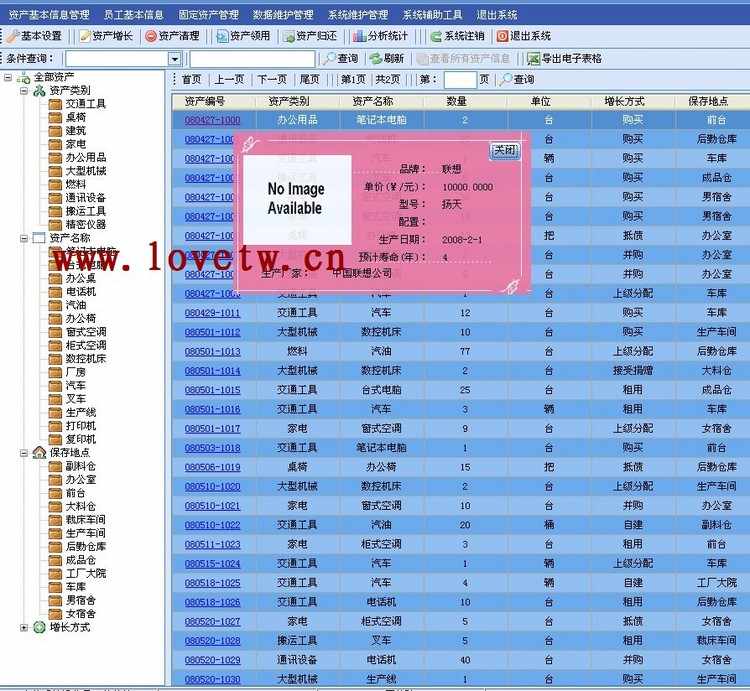The height and width of the screenshot is (691, 750).
Task: Open 分析统计 chart icon
Action: (x=359, y=36)
